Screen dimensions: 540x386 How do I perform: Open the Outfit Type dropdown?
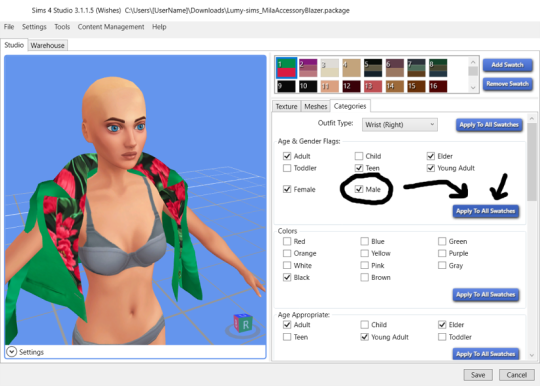pos(399,125)
